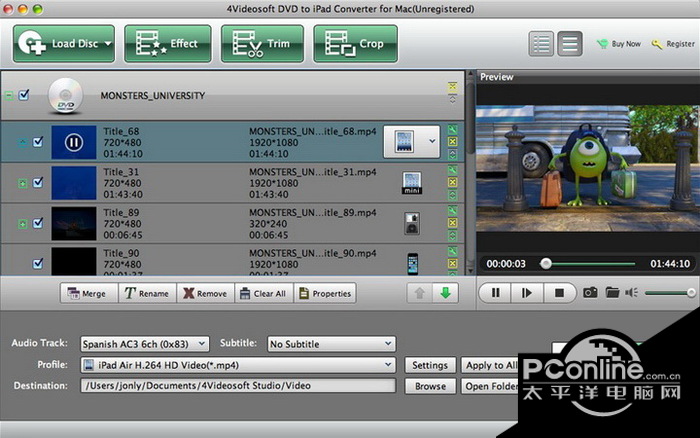This screenshot has width=700, height=438.
Task: Click the Load Disc button
Action: (x=63, y=44)
